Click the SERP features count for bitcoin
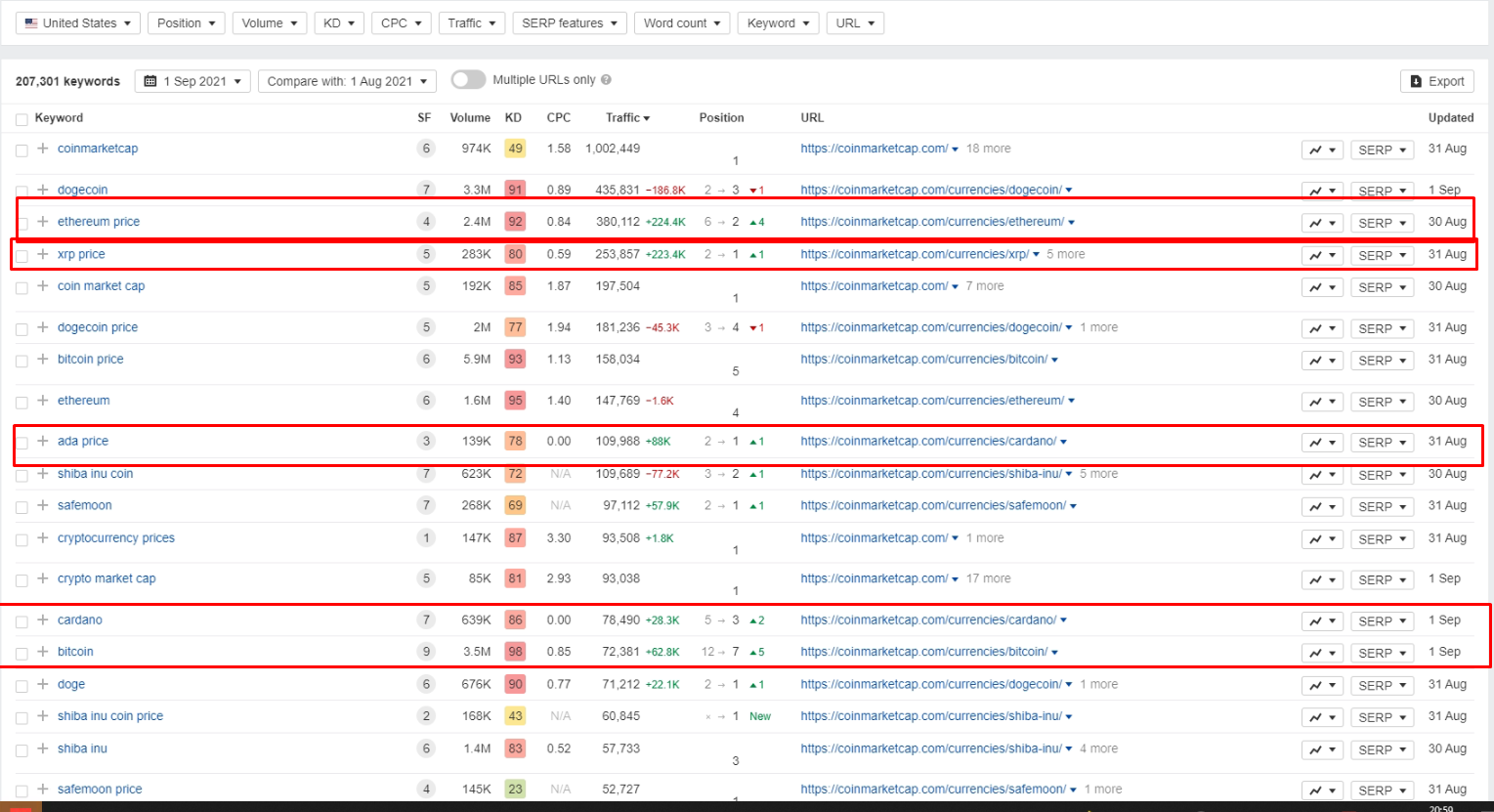Screen dimensions: 1494x812 coord(425,652)
